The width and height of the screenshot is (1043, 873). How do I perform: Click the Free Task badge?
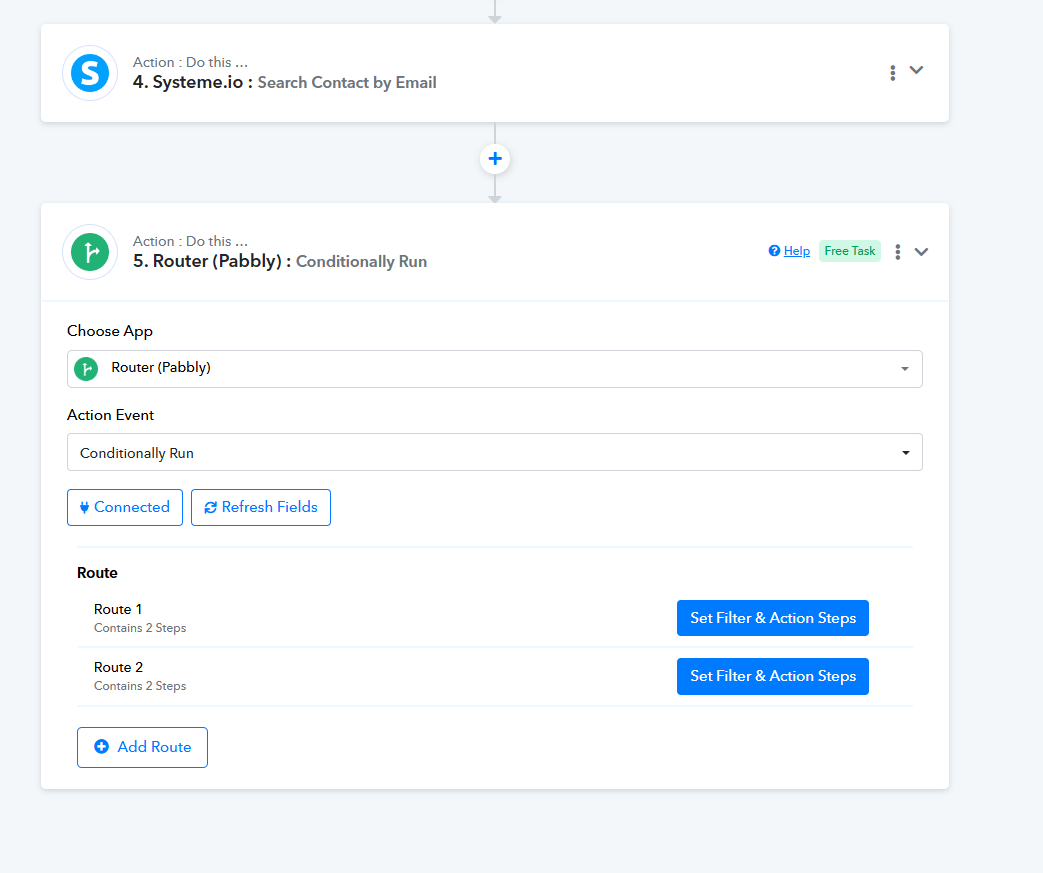(x=849, y=251)
